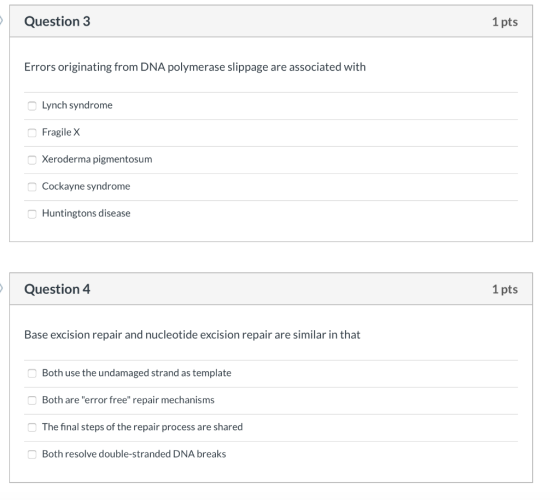Select the Xeroderma pigmentosum checkbox

point(32,160)
